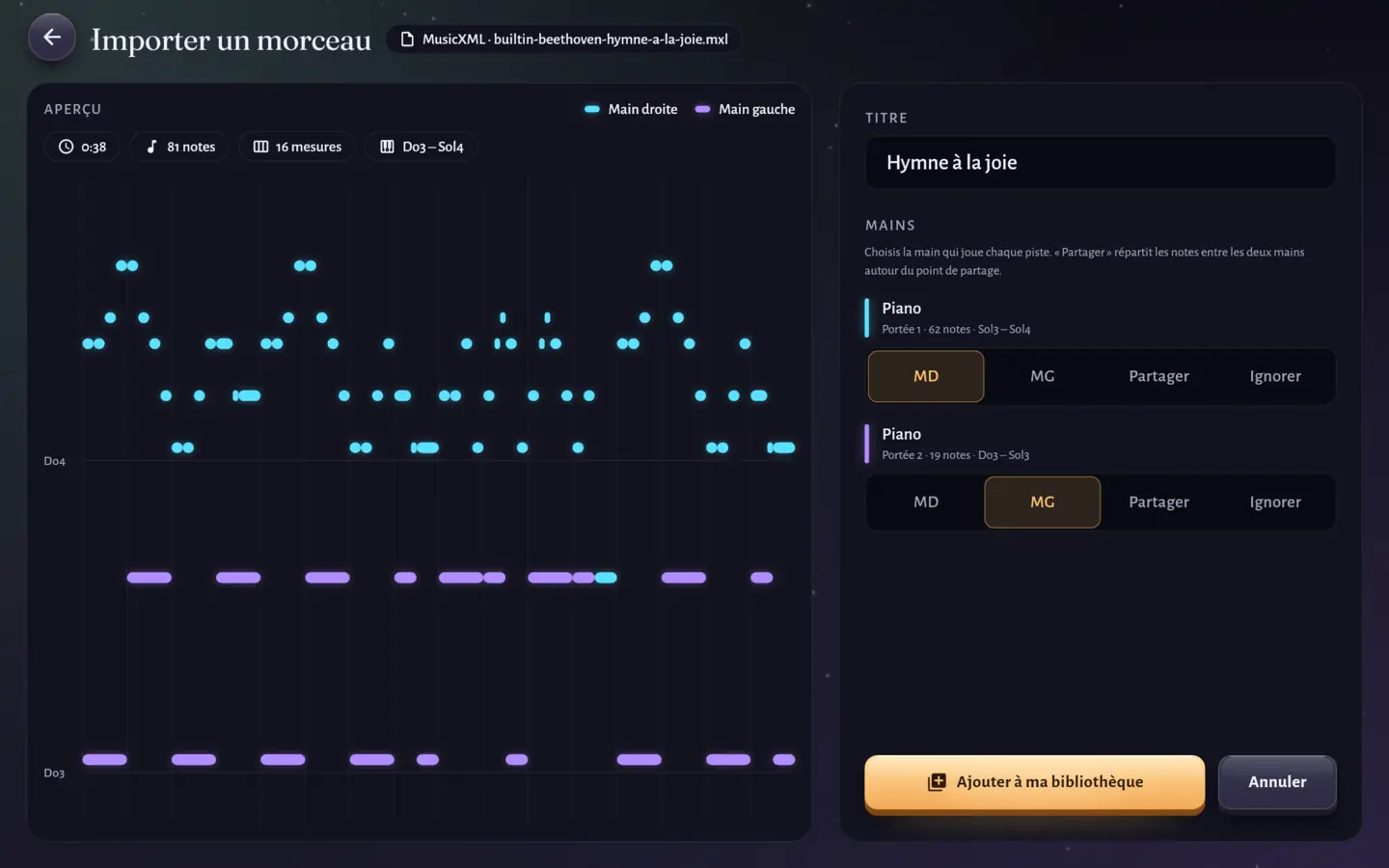Choose Partager for Portée 2
Image resolution: width=1389 pixels, height=868 pixels.
click(1158, 502)
